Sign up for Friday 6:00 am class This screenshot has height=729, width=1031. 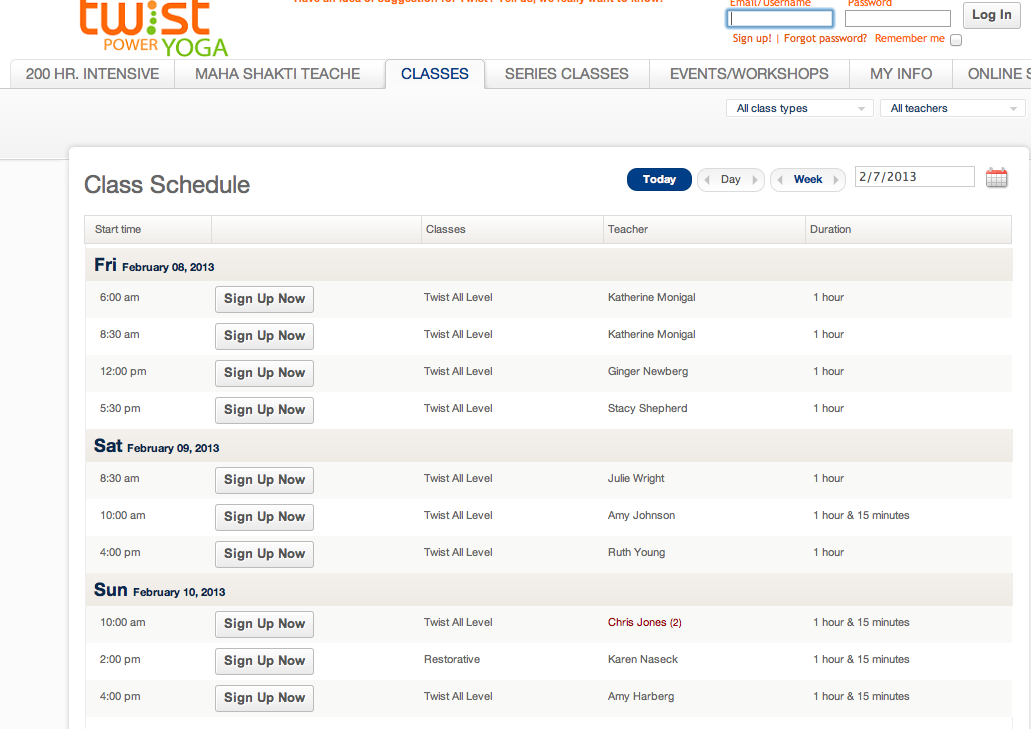click(264, 299)
